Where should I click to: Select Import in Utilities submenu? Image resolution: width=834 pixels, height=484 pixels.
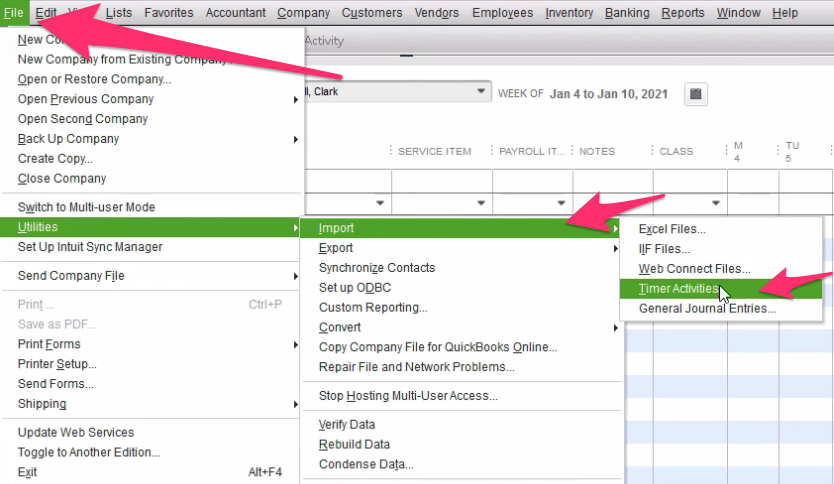461,228
